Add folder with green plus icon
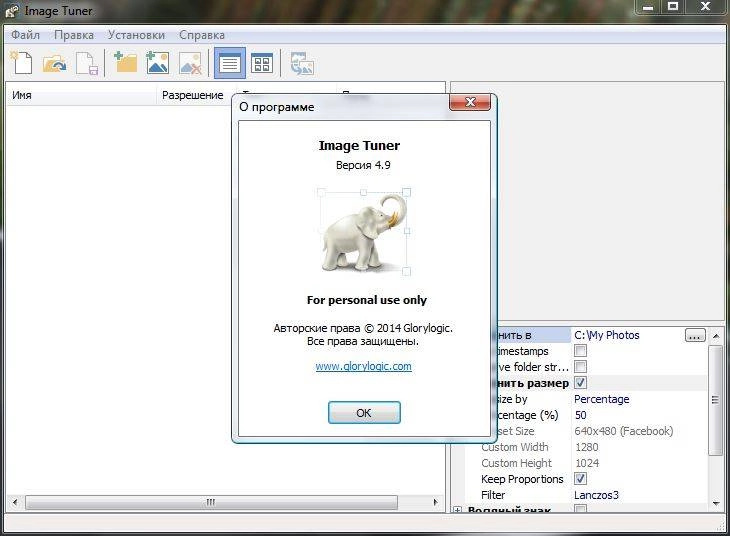Image resolution: width=730 pixels, height=536 pixels. tap(126, 63)
